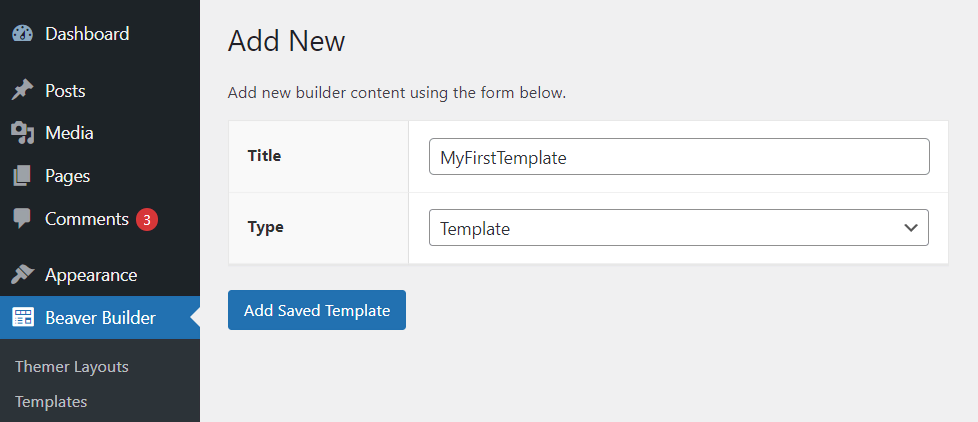Select the Beaver Builder menu item

tap(100, 318)
